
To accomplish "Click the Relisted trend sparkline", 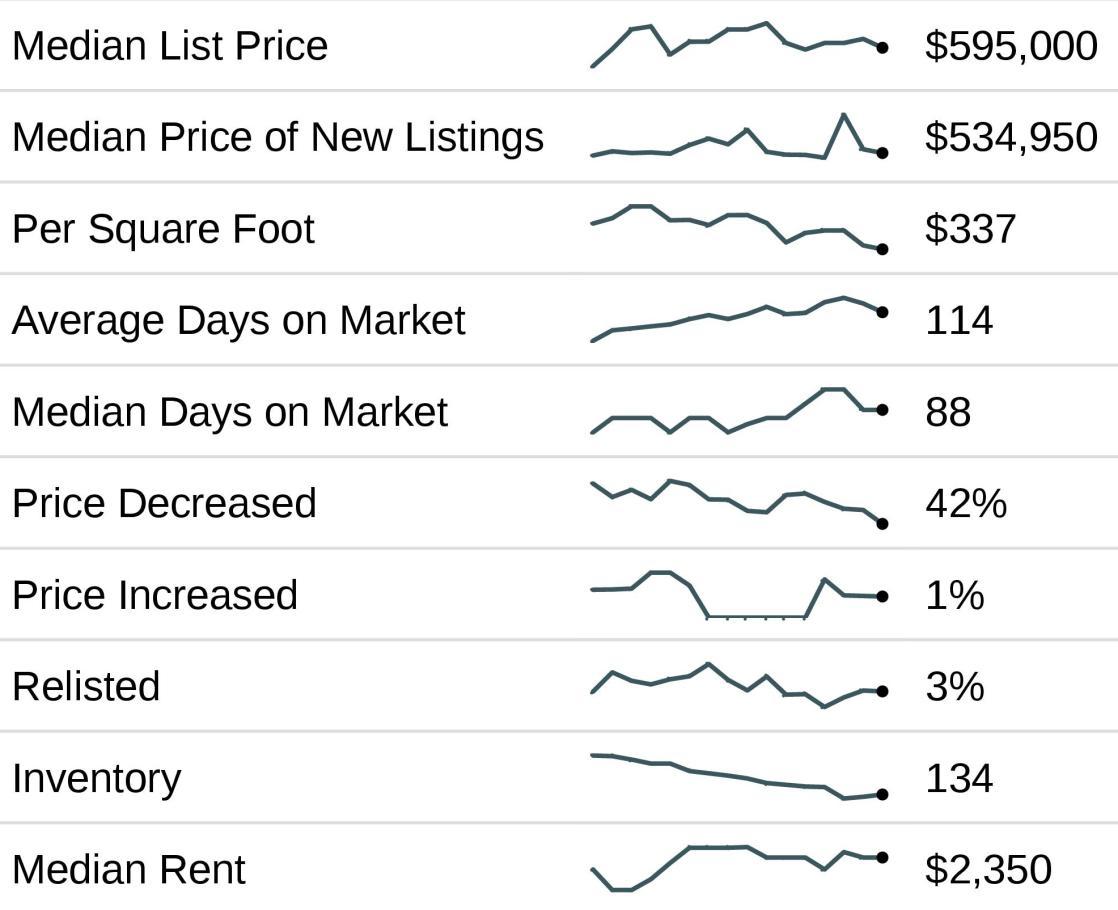I will [738, 685].
